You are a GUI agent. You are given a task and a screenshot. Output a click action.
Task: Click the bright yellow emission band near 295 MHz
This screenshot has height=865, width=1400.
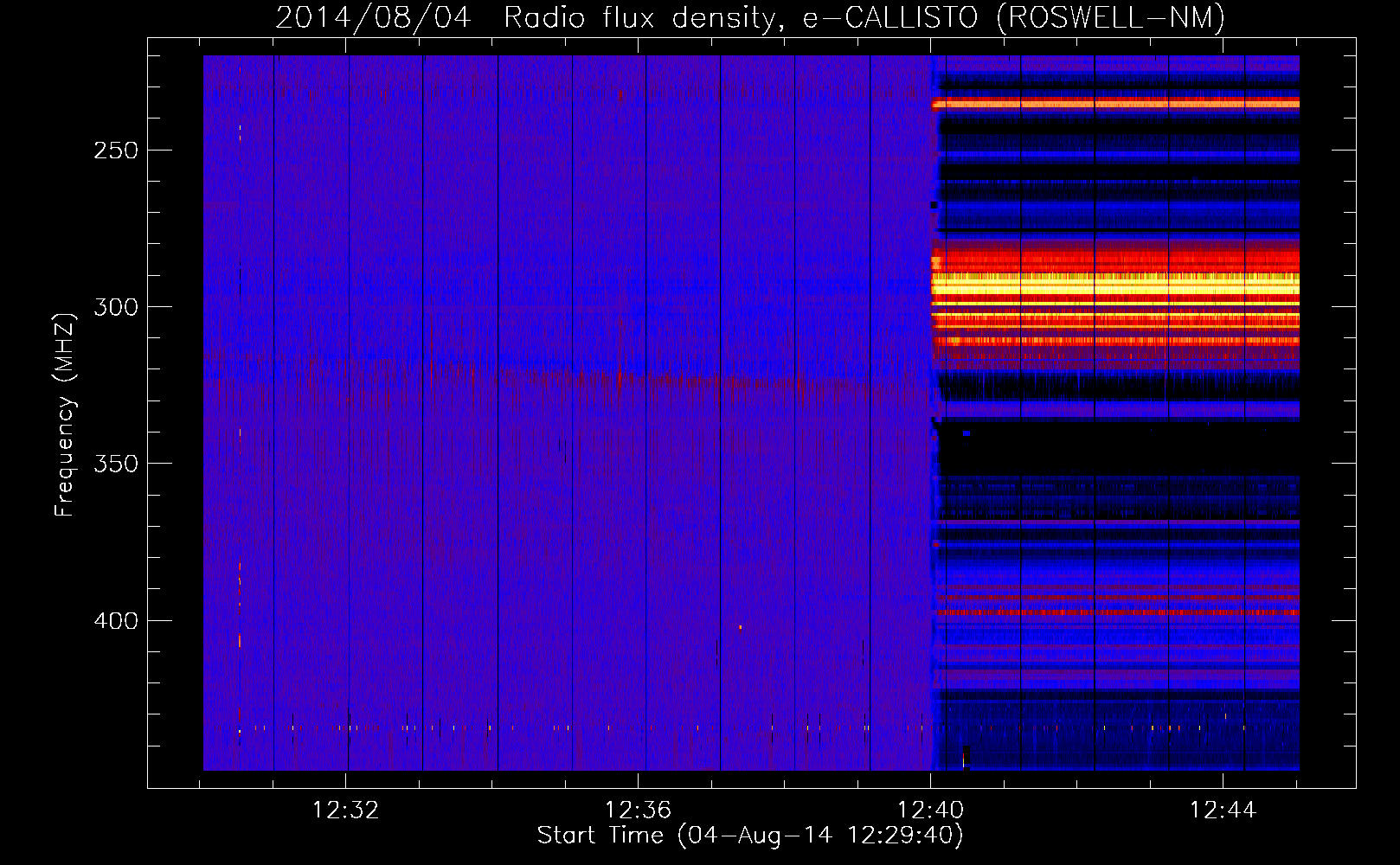1115,285
